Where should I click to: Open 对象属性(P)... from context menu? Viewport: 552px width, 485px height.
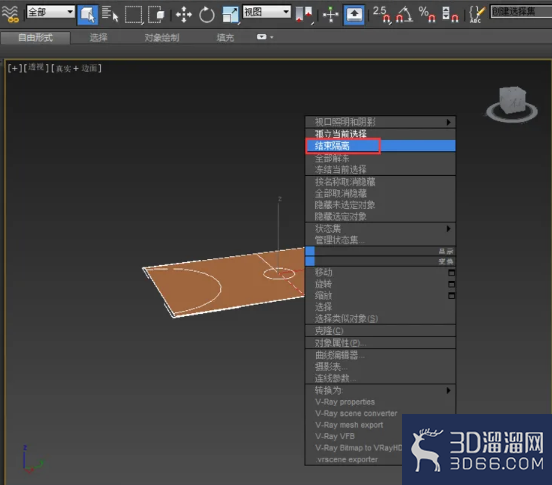[x=380, y=343]
